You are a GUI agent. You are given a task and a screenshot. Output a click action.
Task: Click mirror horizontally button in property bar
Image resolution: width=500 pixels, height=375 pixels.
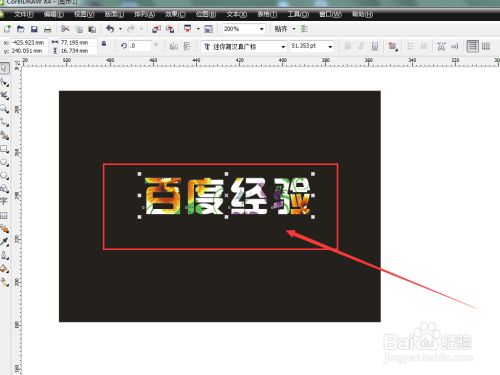pos(174,46)
